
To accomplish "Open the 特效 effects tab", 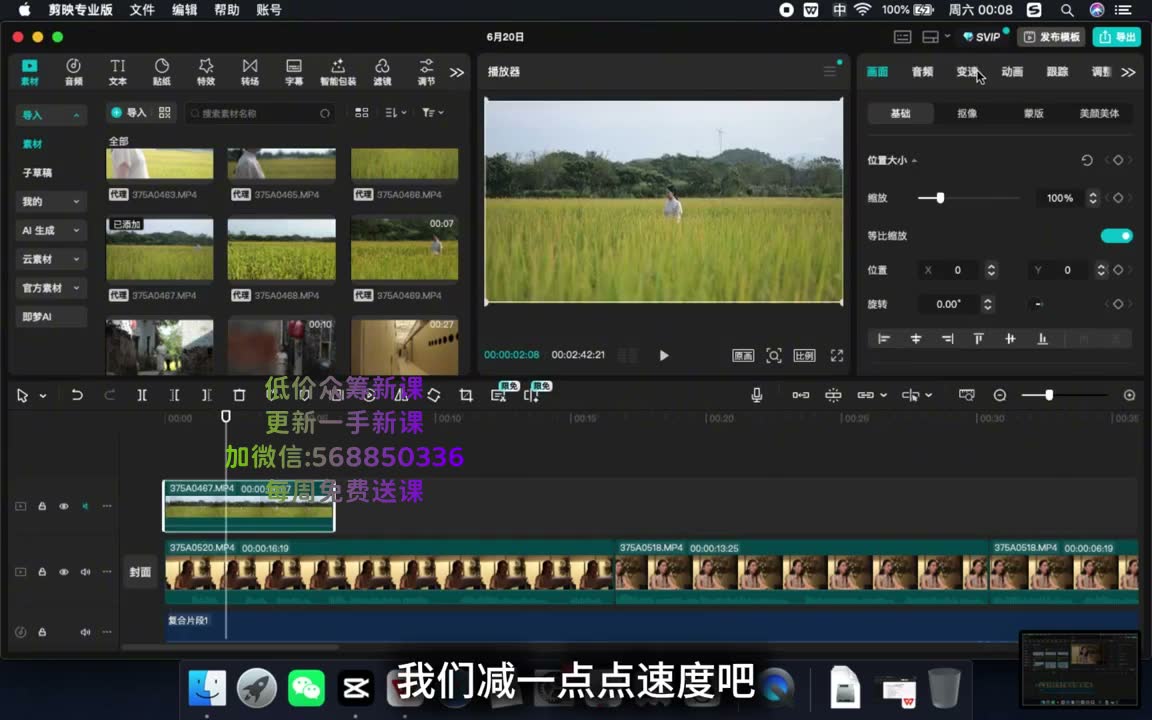I will tap(206, 72).
